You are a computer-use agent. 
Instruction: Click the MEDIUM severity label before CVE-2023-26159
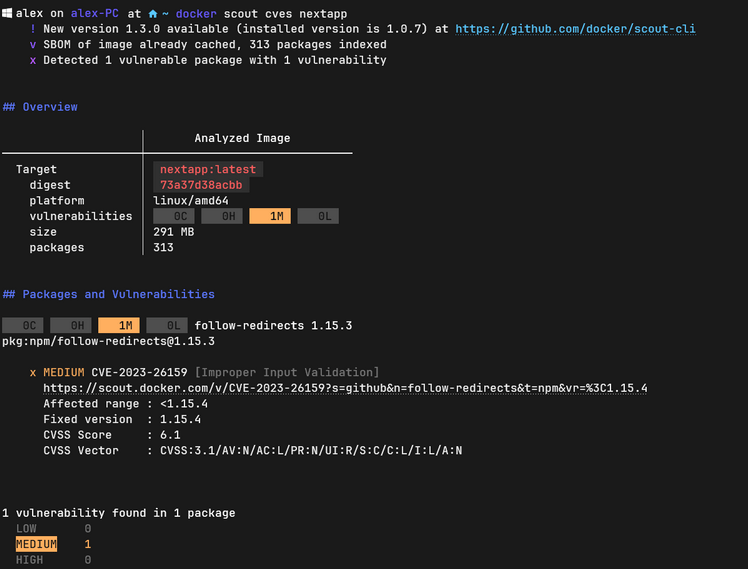coord(63,372)
